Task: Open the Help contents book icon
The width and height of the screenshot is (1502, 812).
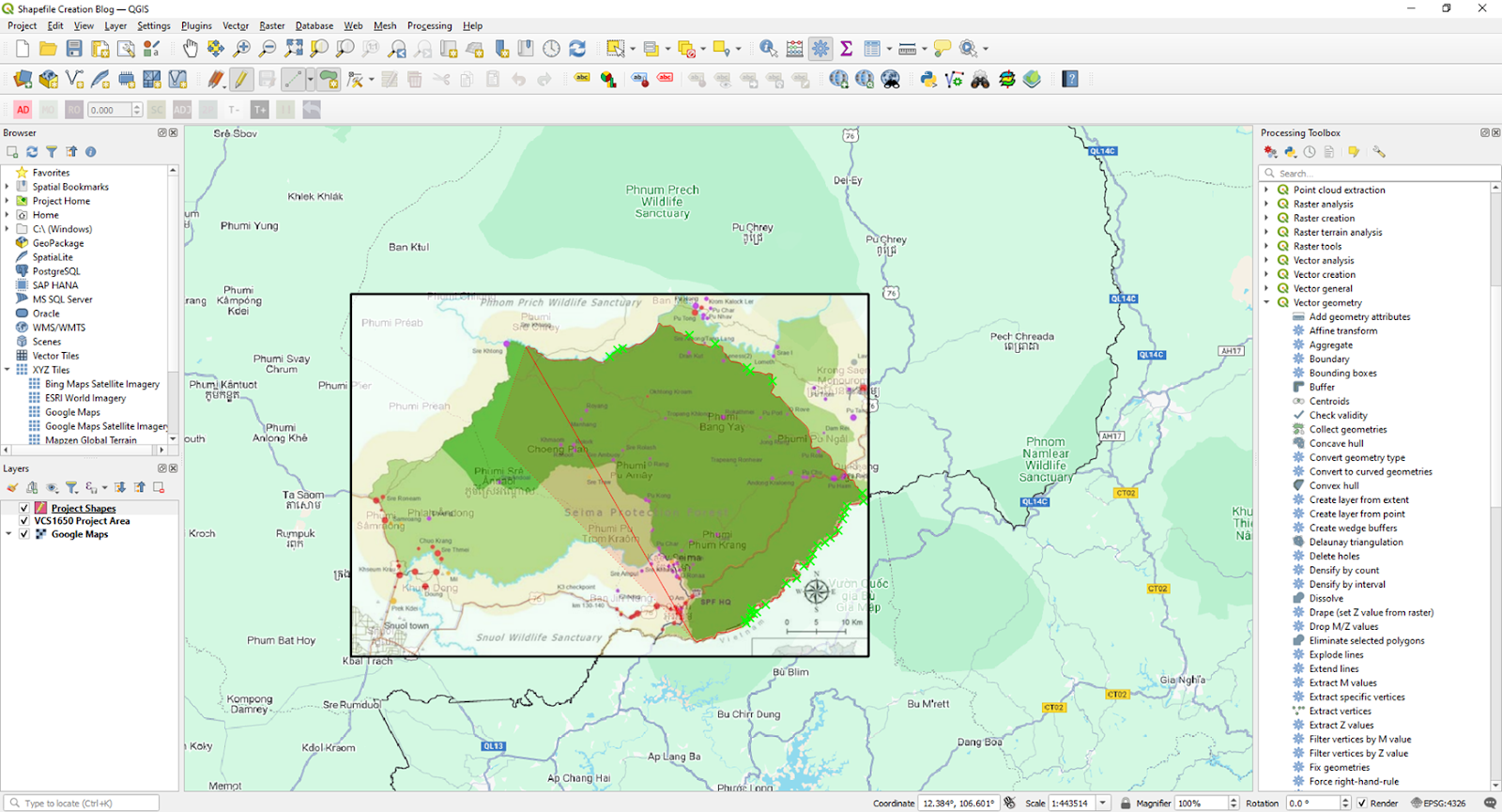Action: point(1070,80)
